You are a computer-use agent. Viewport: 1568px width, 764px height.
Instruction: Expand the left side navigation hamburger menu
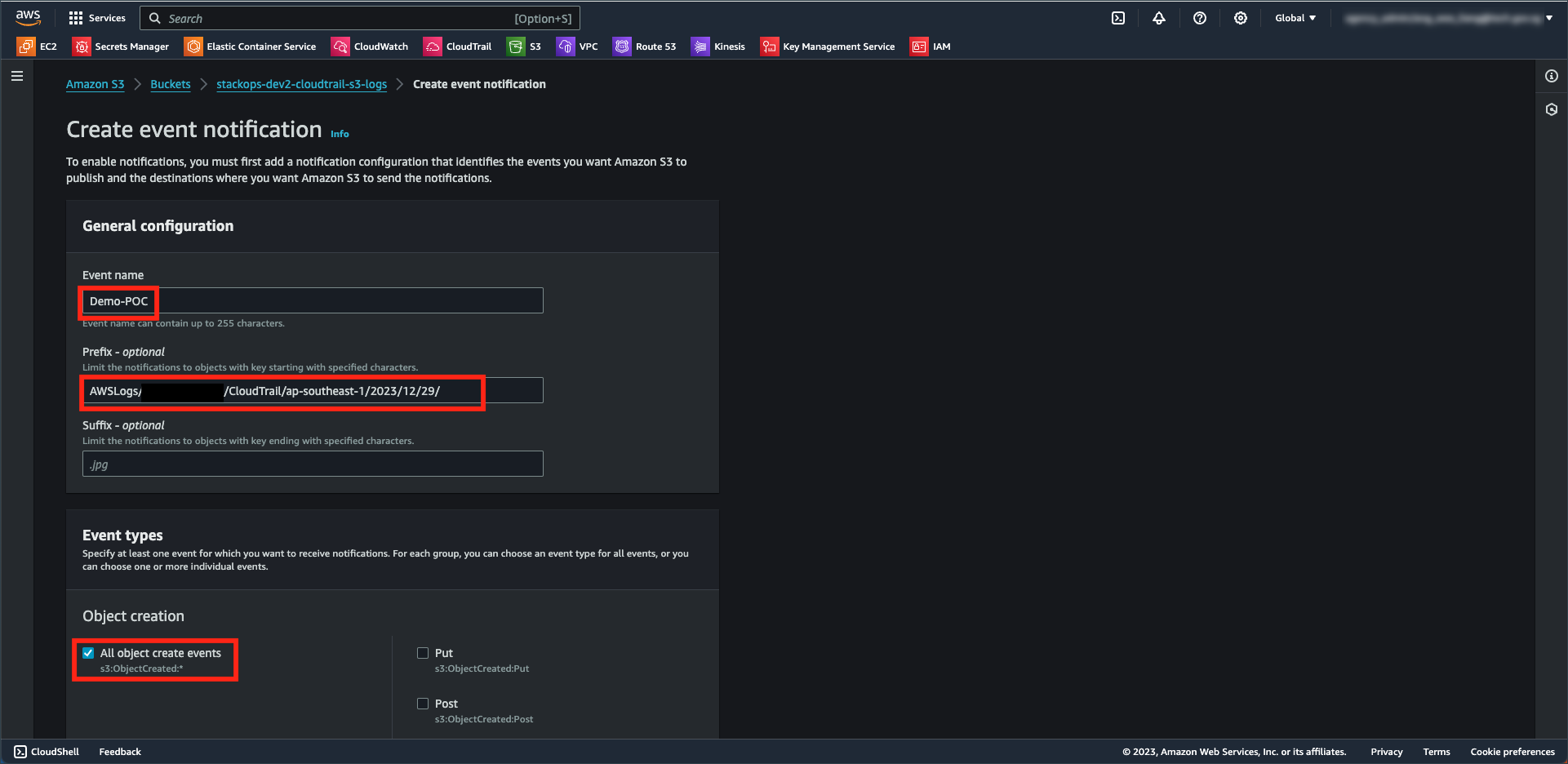(17, 76)
